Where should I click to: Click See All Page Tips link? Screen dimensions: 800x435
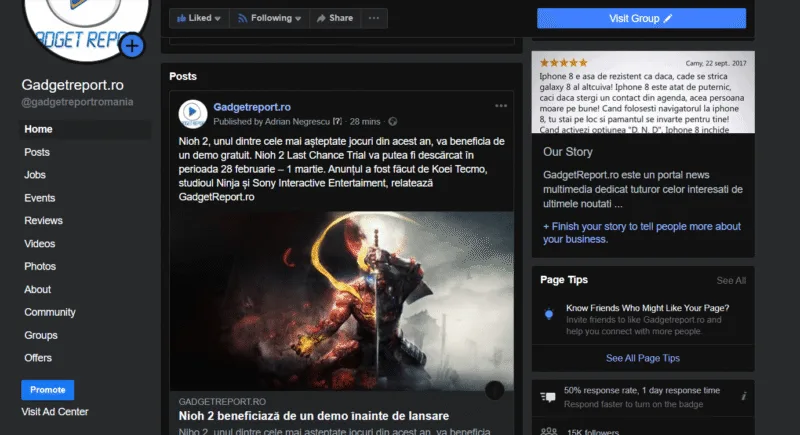point(643,359)
